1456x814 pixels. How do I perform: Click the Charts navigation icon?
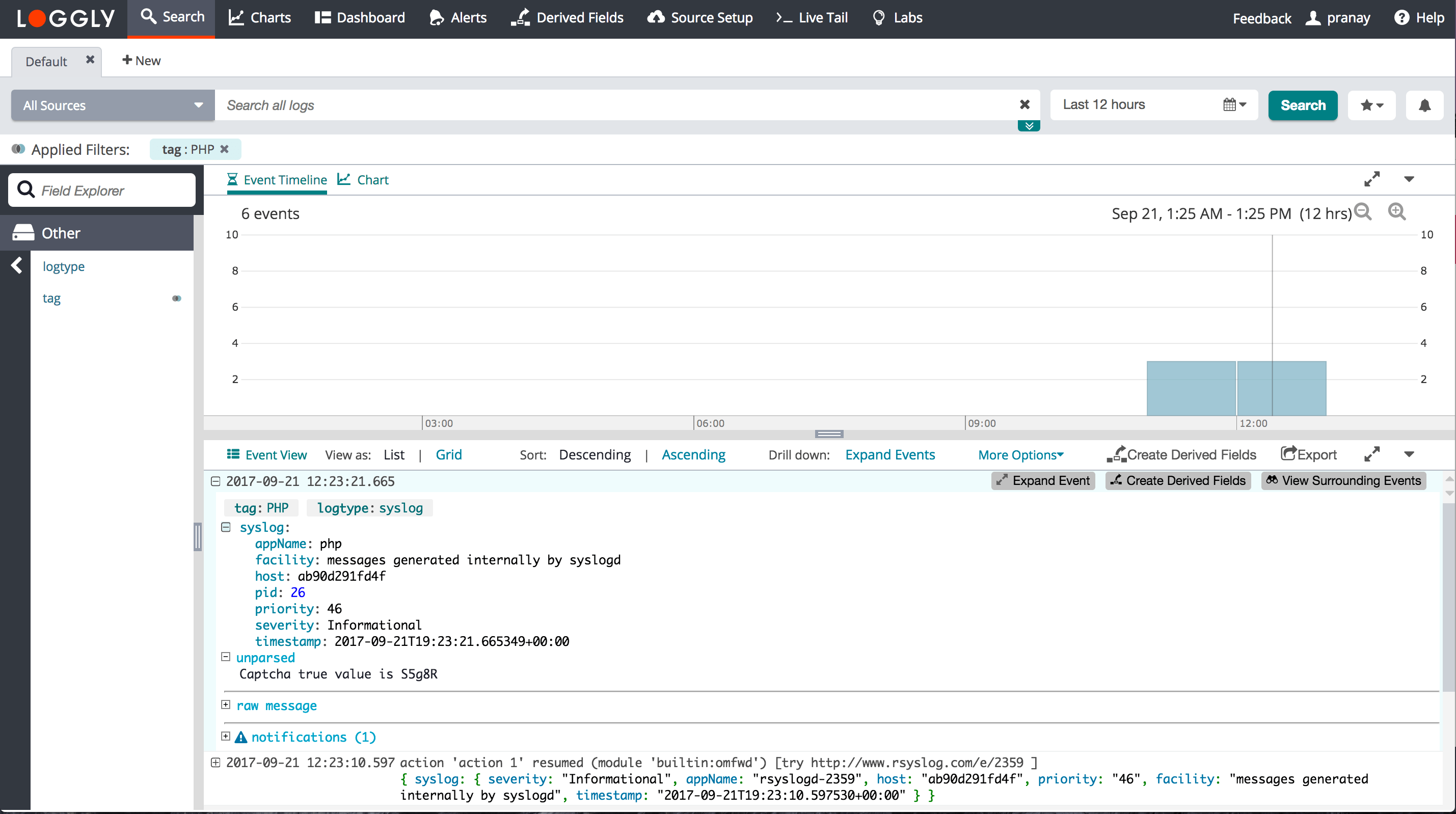coord(237,18)
